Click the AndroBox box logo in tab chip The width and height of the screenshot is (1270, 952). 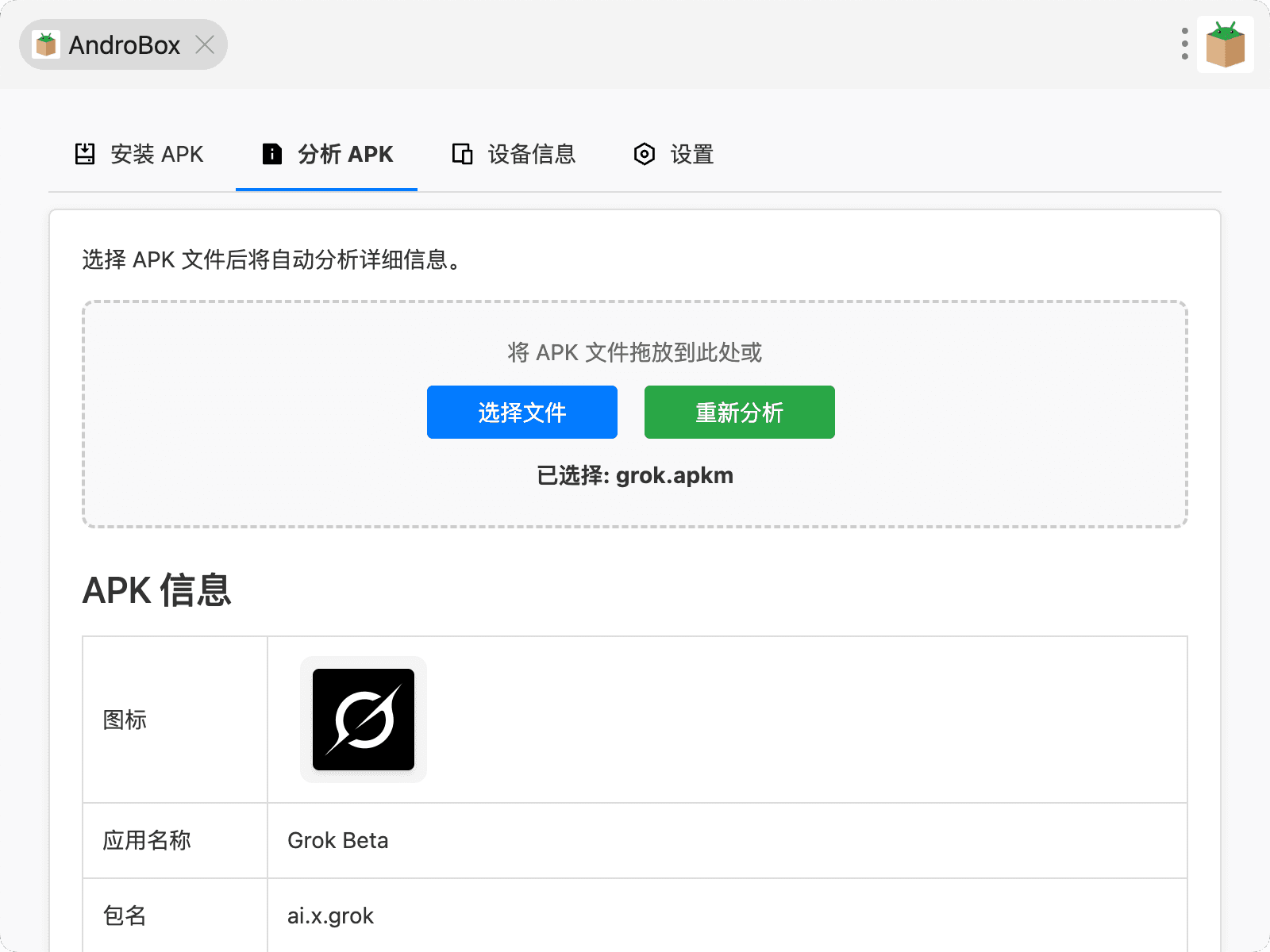coord(46,44)
